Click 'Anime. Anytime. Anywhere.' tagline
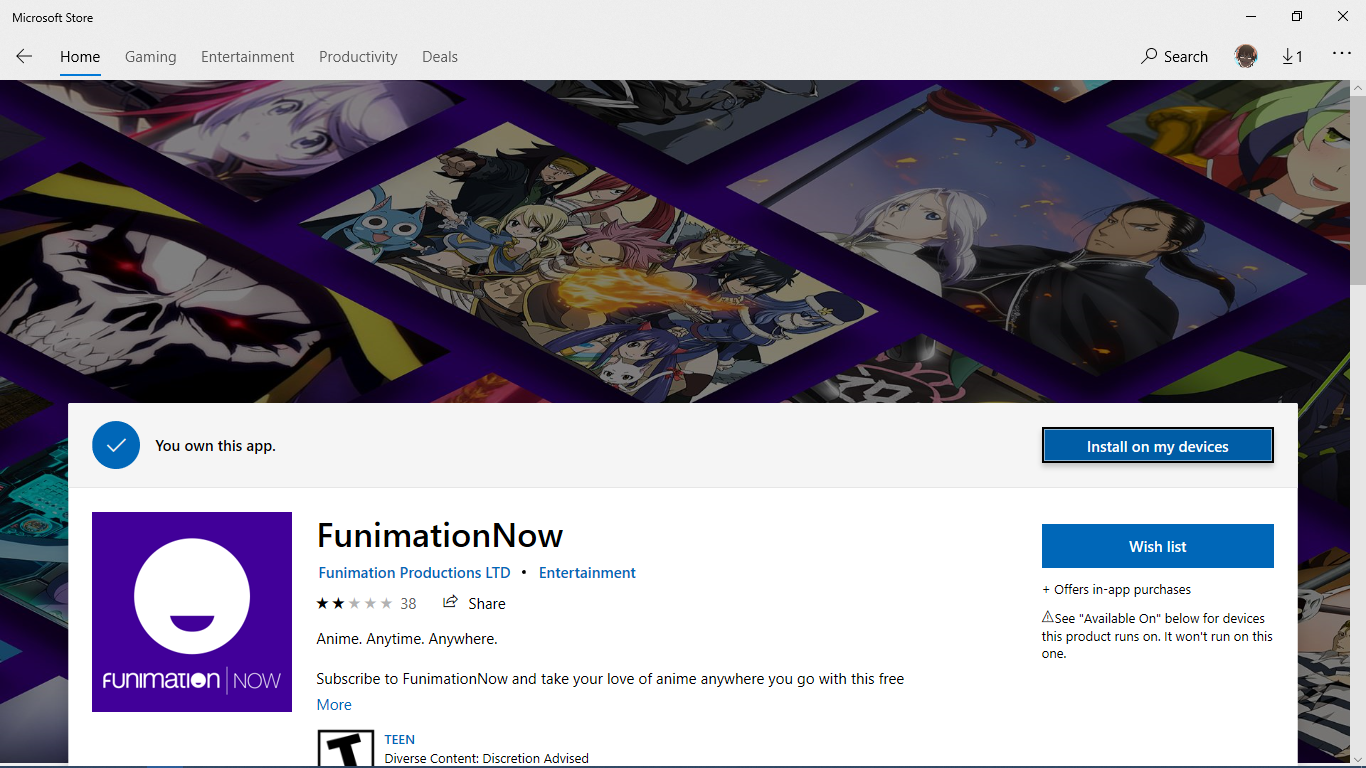 click(407, 639)
